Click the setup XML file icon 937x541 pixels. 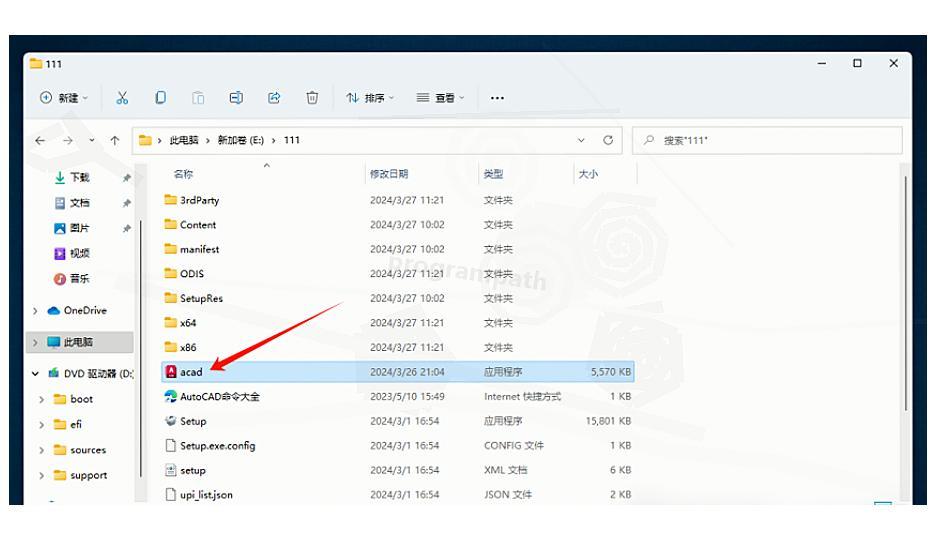[x=171, y=470]
